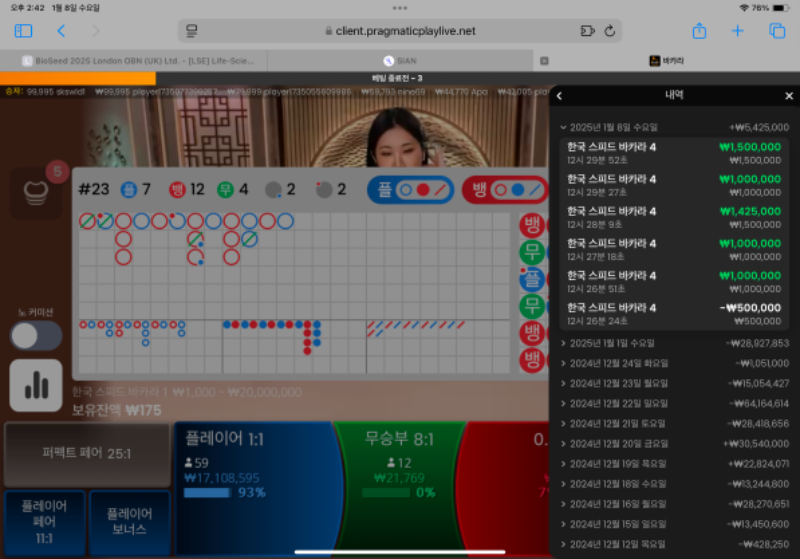This screenshot has width=800, height=559.
Task: Open the chat bubble icon with badge 5
Action: (x=36, y=193)
